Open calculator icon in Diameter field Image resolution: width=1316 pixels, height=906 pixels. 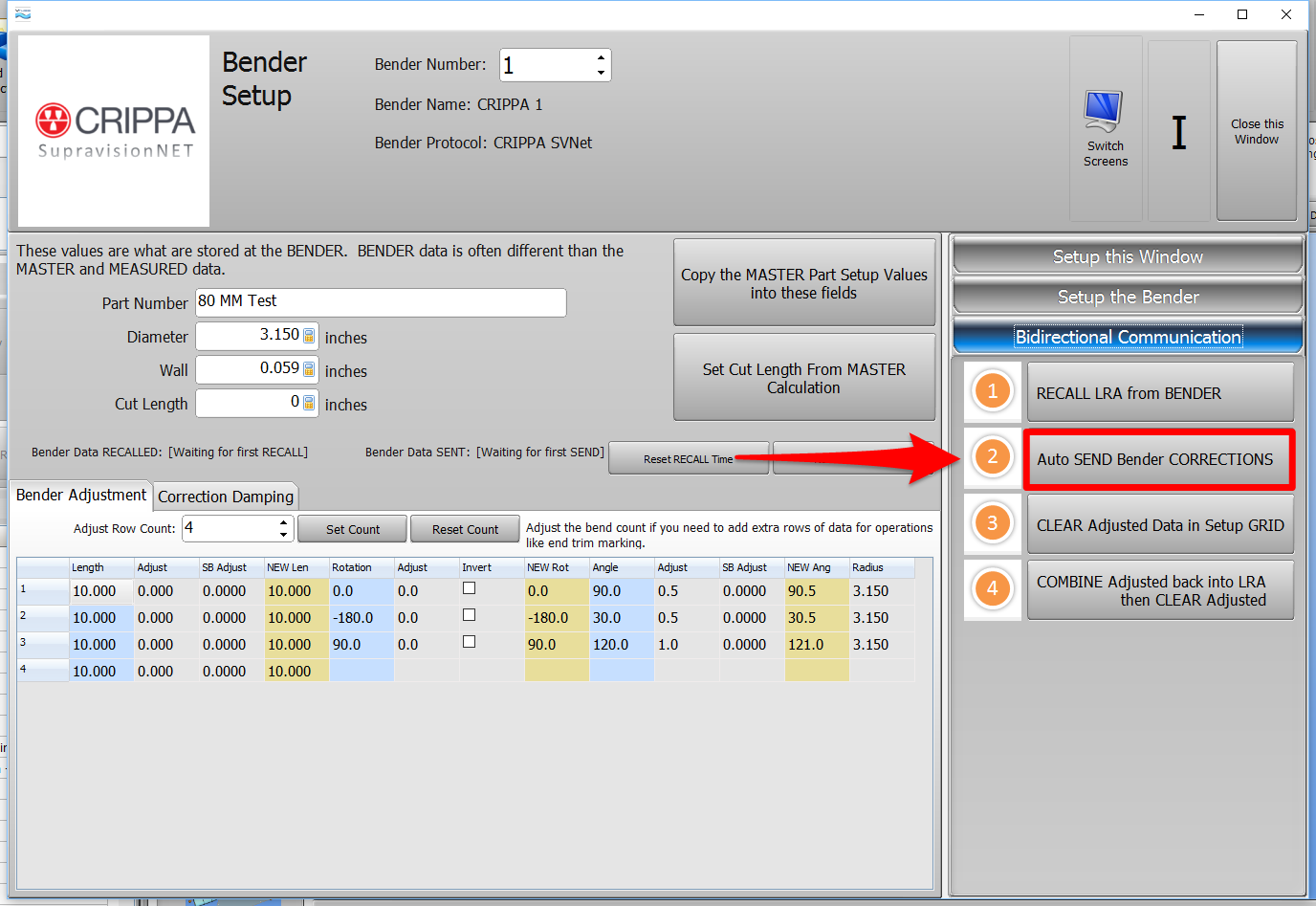pyautogui.click(x=309, y=336)
